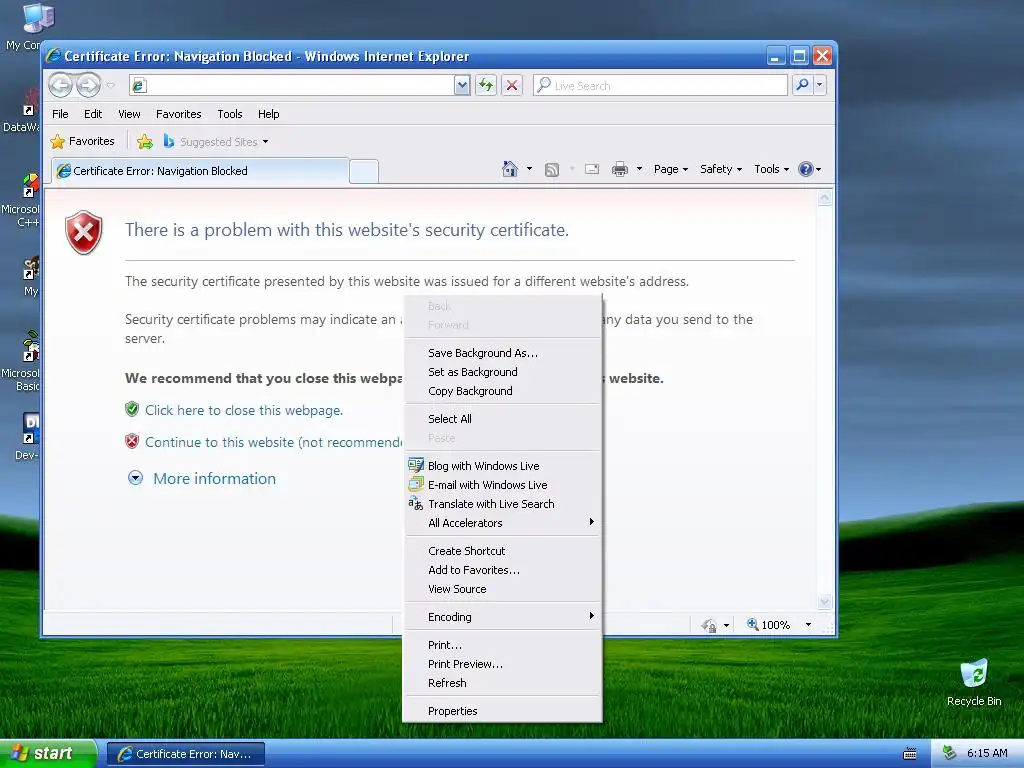This screenshot has height=768, width=1024.
Task: Choose Properties from context menu
Action: coord(502,711)
